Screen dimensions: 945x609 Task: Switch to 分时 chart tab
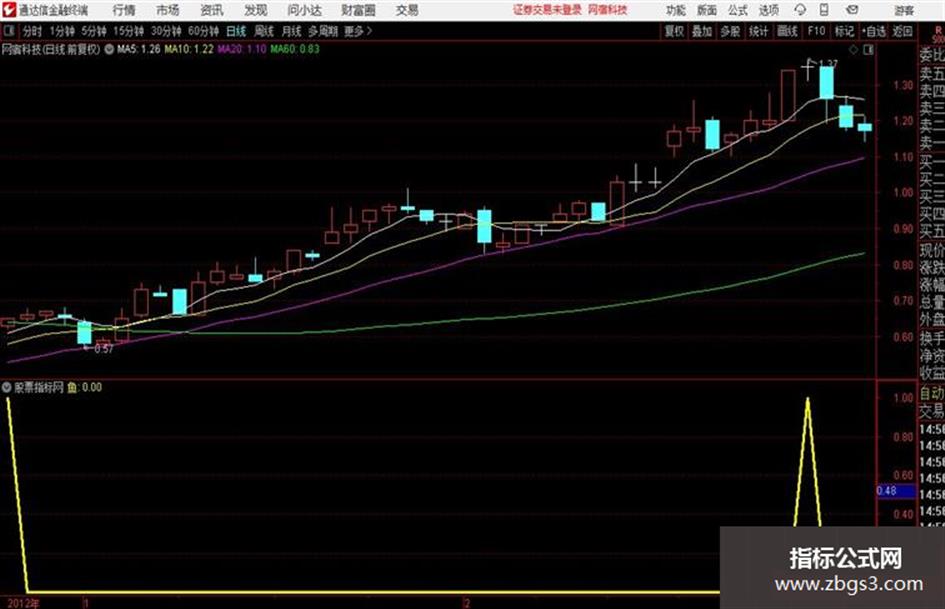pos(33,31)
